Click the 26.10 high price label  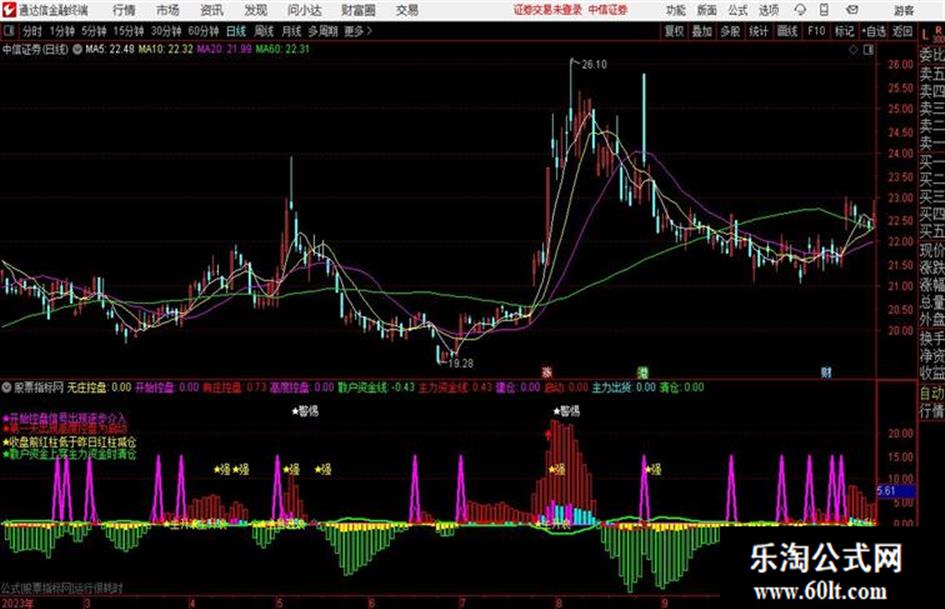[x=594, y=65]
